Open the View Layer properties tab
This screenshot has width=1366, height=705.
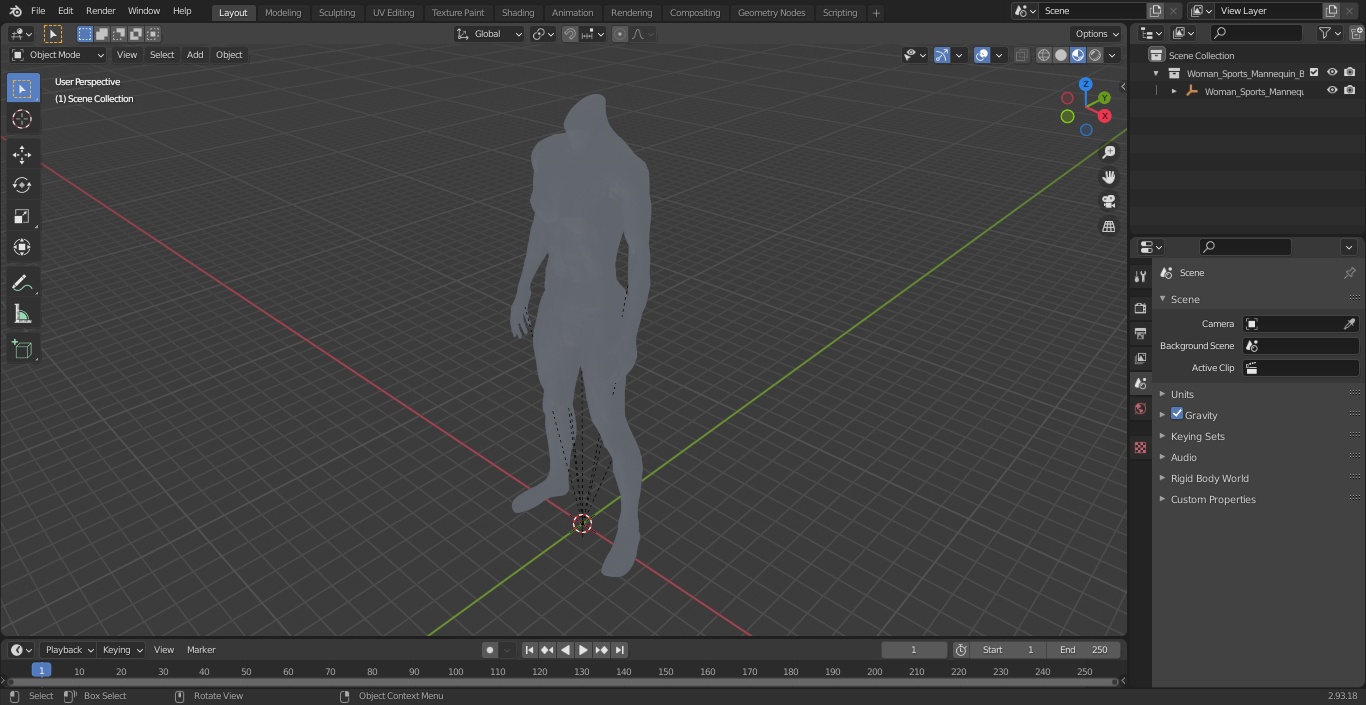pyautogui.click(x=1140, y=358)
